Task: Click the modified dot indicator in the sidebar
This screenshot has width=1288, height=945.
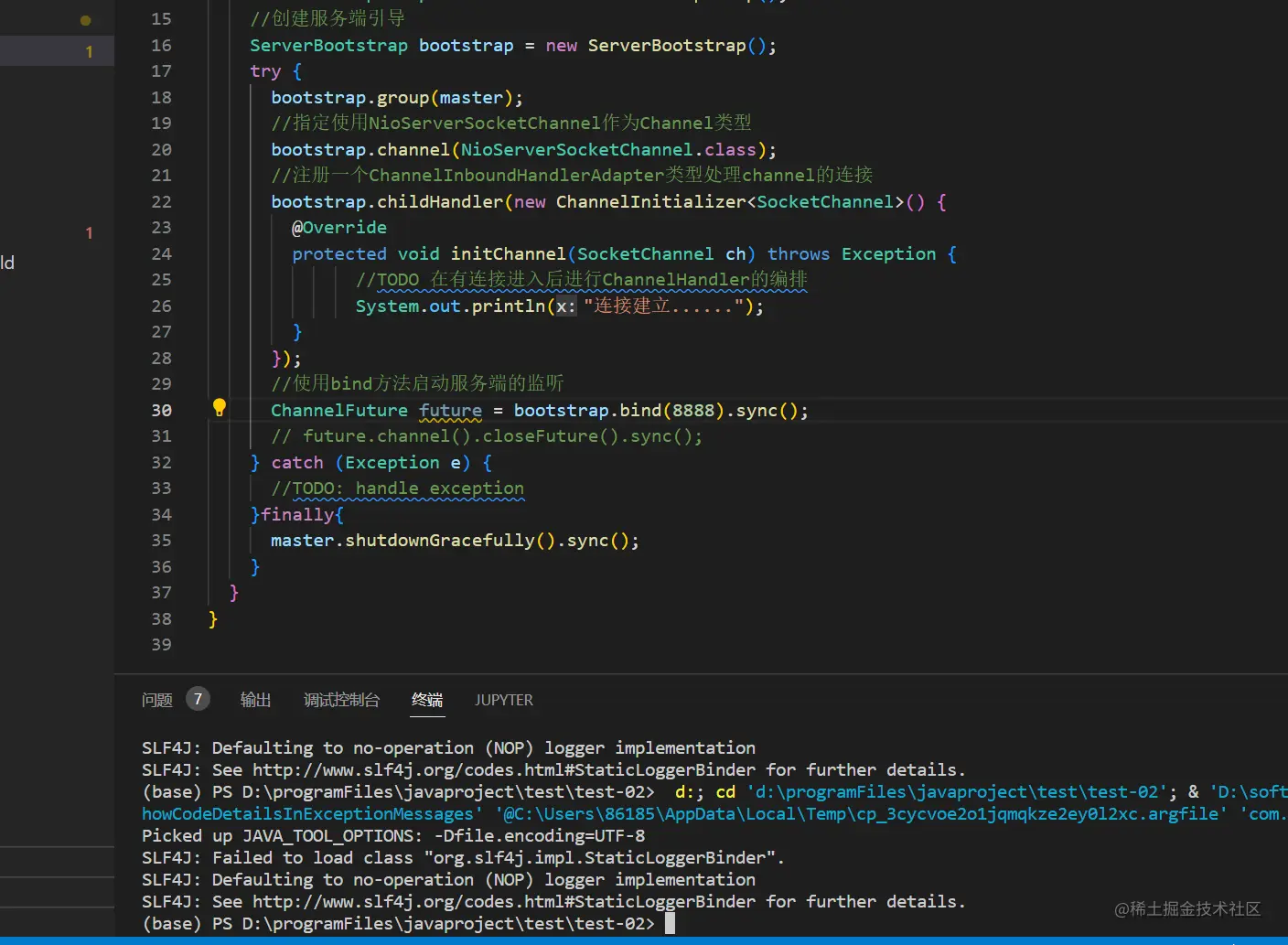Action: (85, 20)
